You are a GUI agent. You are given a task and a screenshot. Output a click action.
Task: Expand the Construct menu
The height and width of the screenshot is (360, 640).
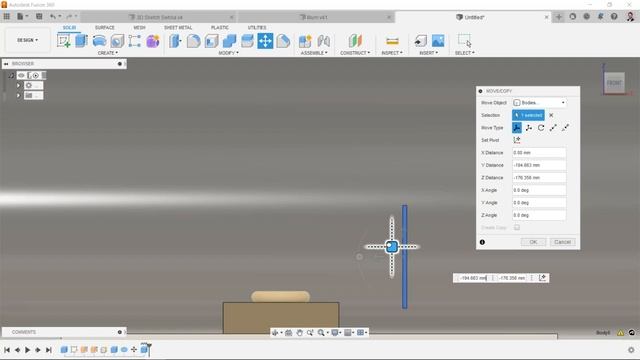[x=355, y=53]
